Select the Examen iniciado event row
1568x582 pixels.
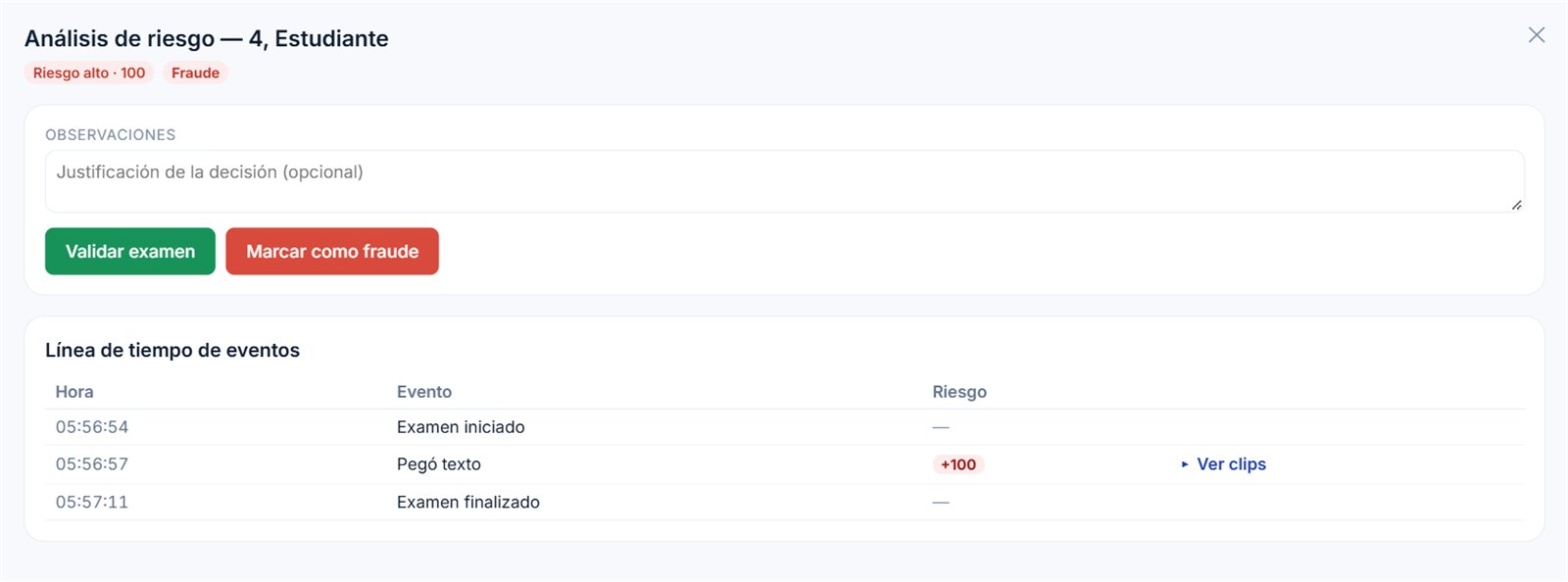coord(784,427)
